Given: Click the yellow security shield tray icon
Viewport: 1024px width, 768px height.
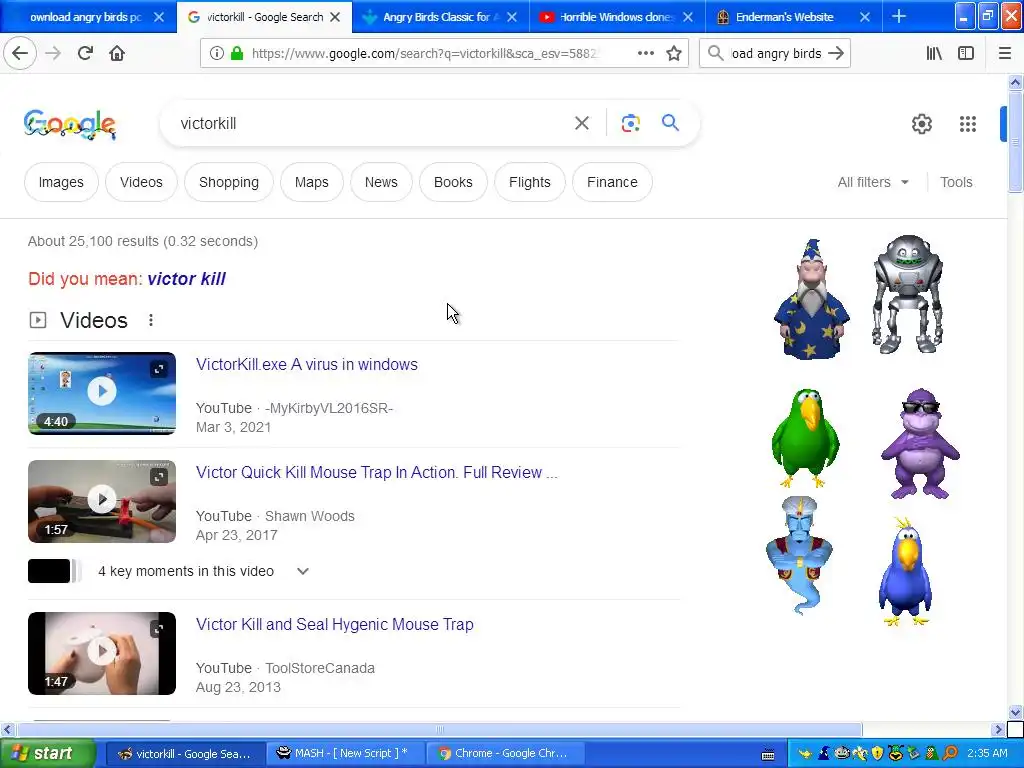Looking at the screenshot, I should tap(877, 753).
